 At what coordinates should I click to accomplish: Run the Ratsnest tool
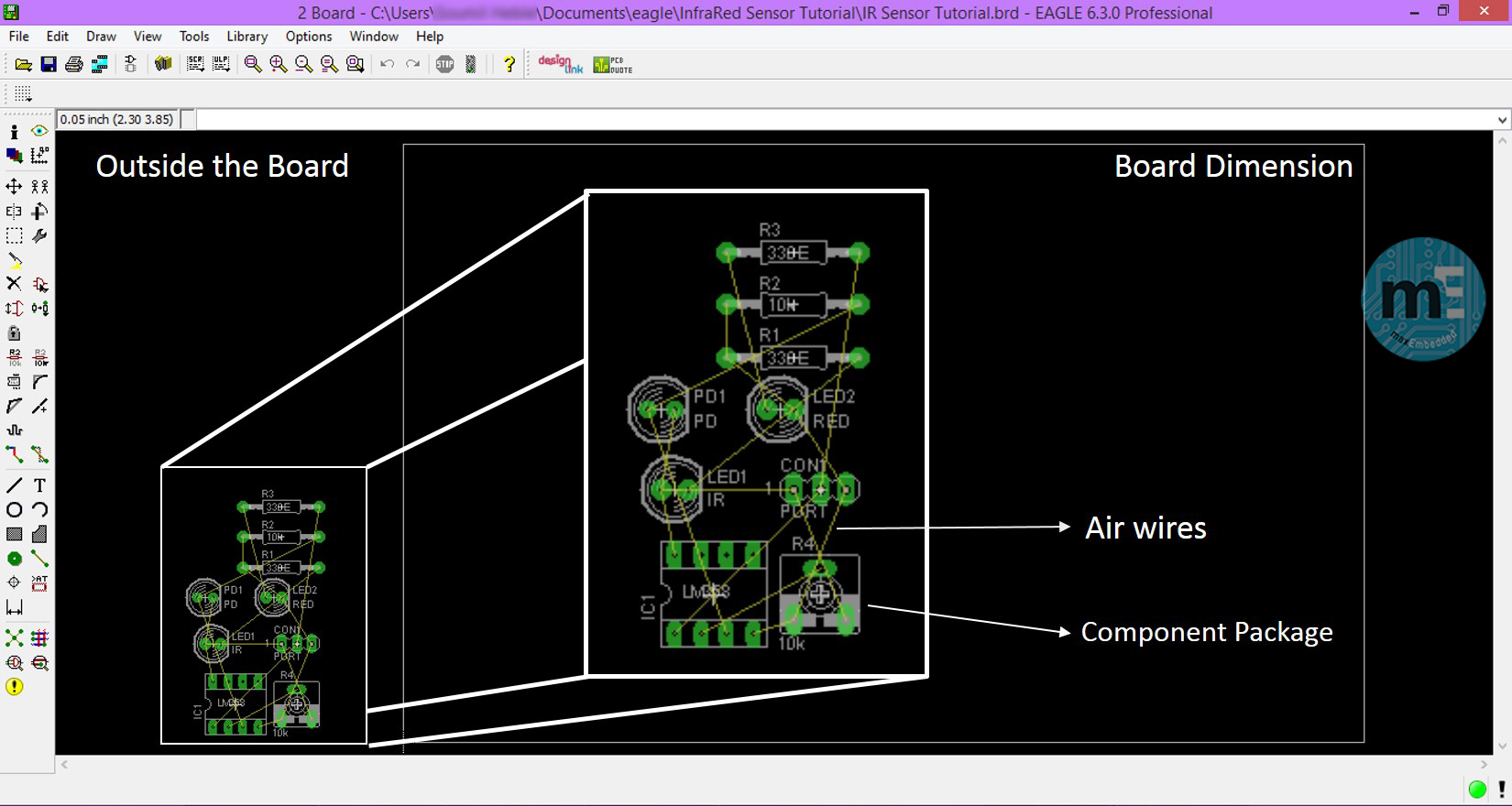click(14, 638)
